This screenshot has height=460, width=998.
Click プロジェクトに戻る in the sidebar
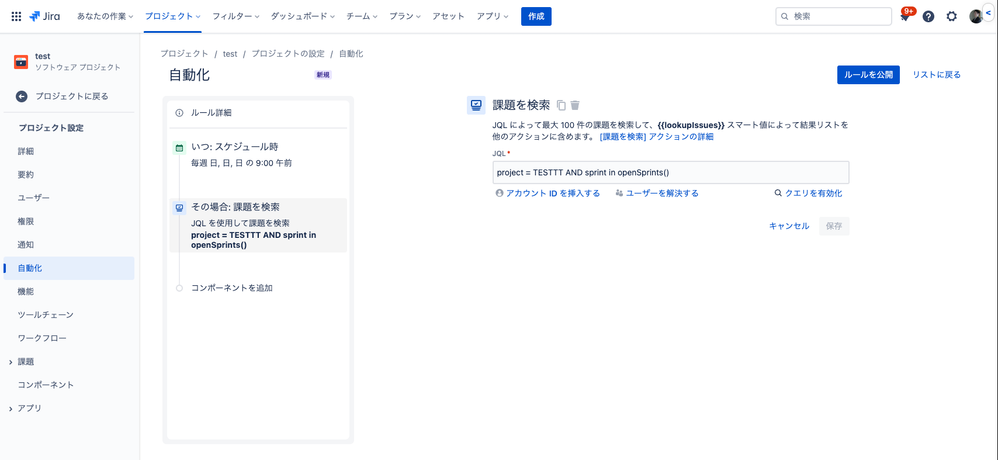[x=72, y=97]
